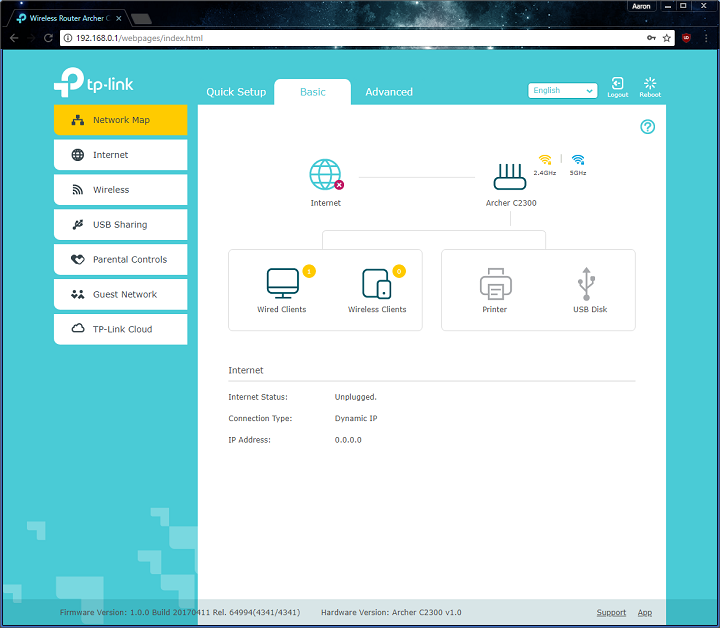This screenshot has height=628, width=720.
Task: Switch to the Quick Setup tab
Action: coord(236,92)
